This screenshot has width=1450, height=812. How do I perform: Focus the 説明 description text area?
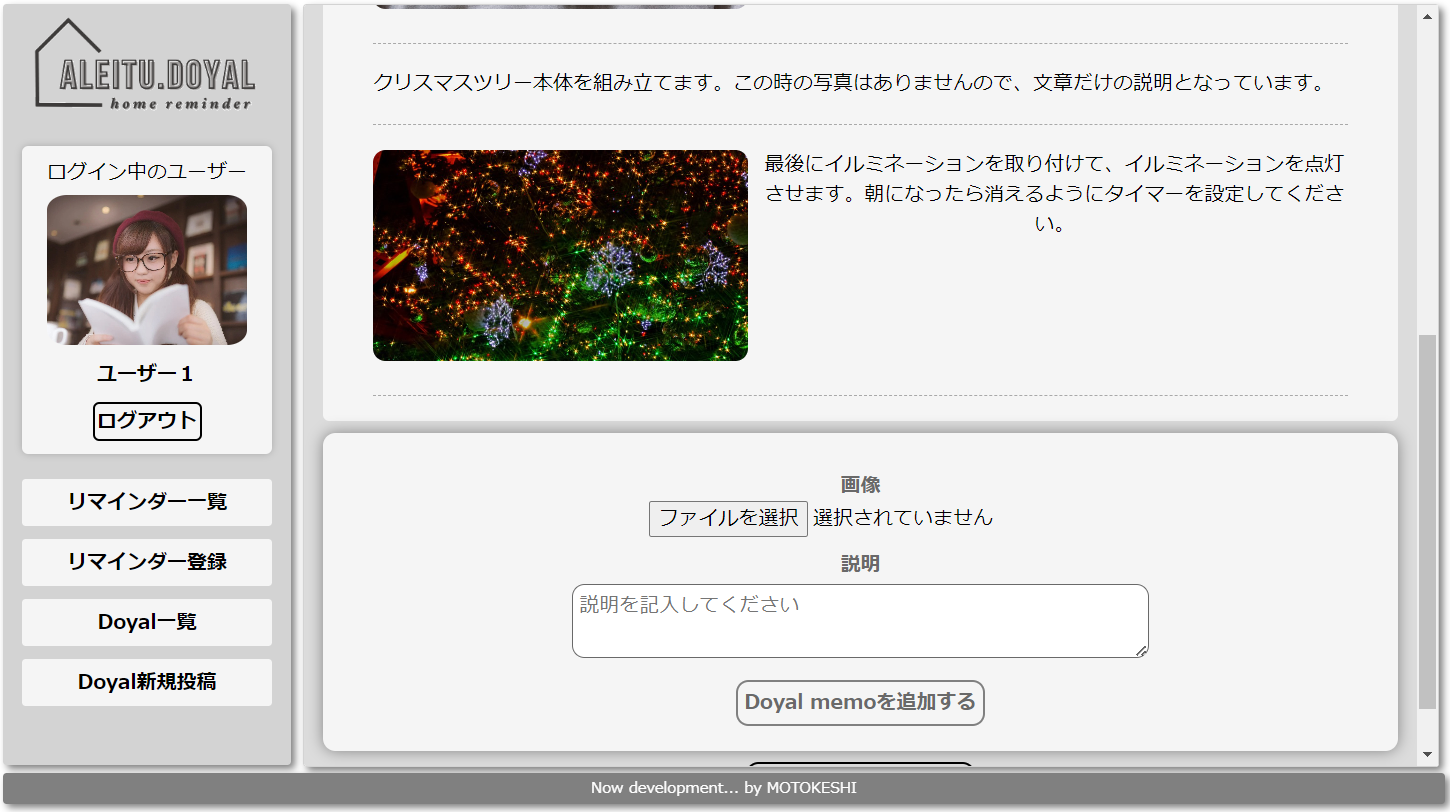click(860, 618)
